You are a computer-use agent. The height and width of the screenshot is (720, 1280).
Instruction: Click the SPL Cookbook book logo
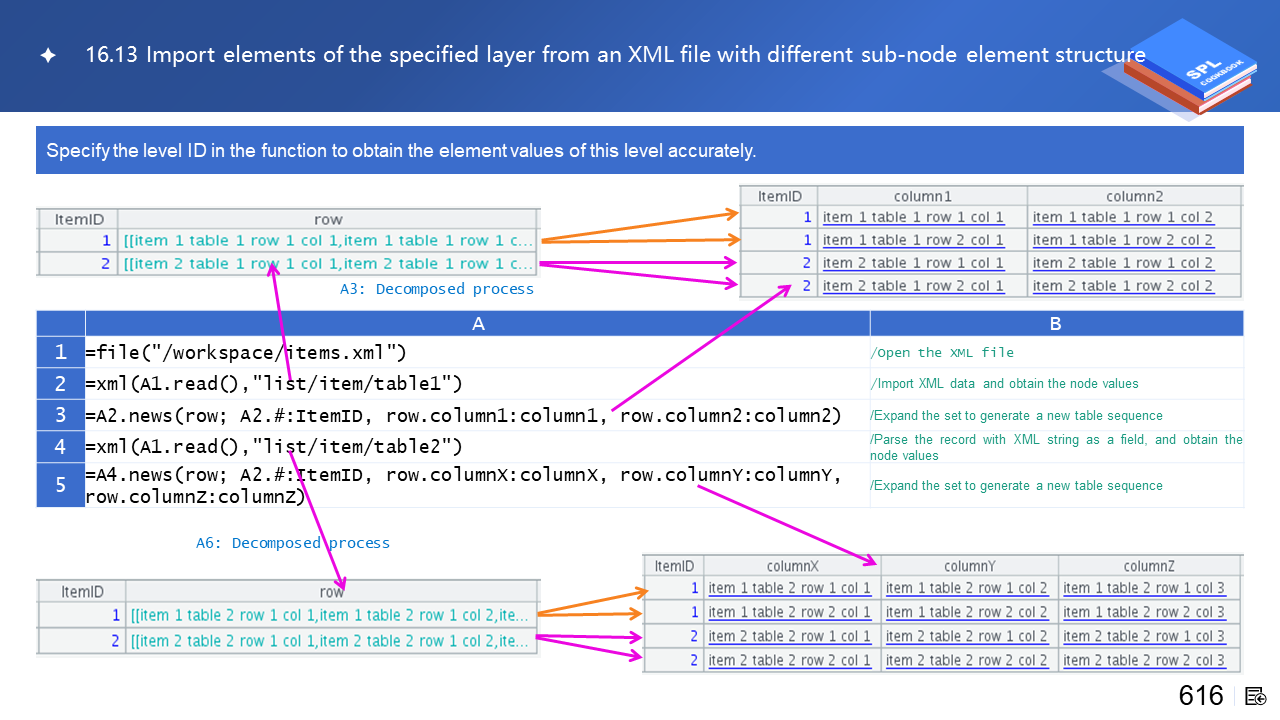(1190, 68)
